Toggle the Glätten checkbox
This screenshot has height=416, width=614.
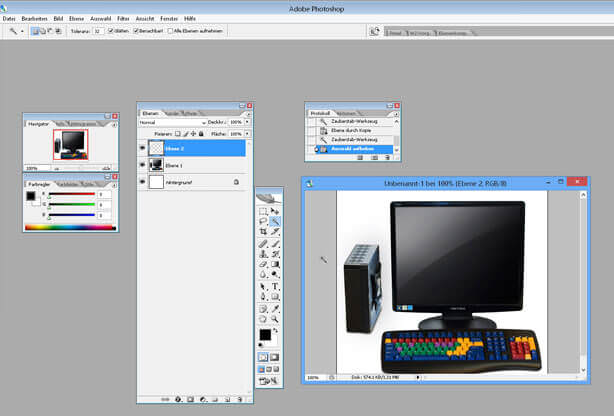pos(110,31)
